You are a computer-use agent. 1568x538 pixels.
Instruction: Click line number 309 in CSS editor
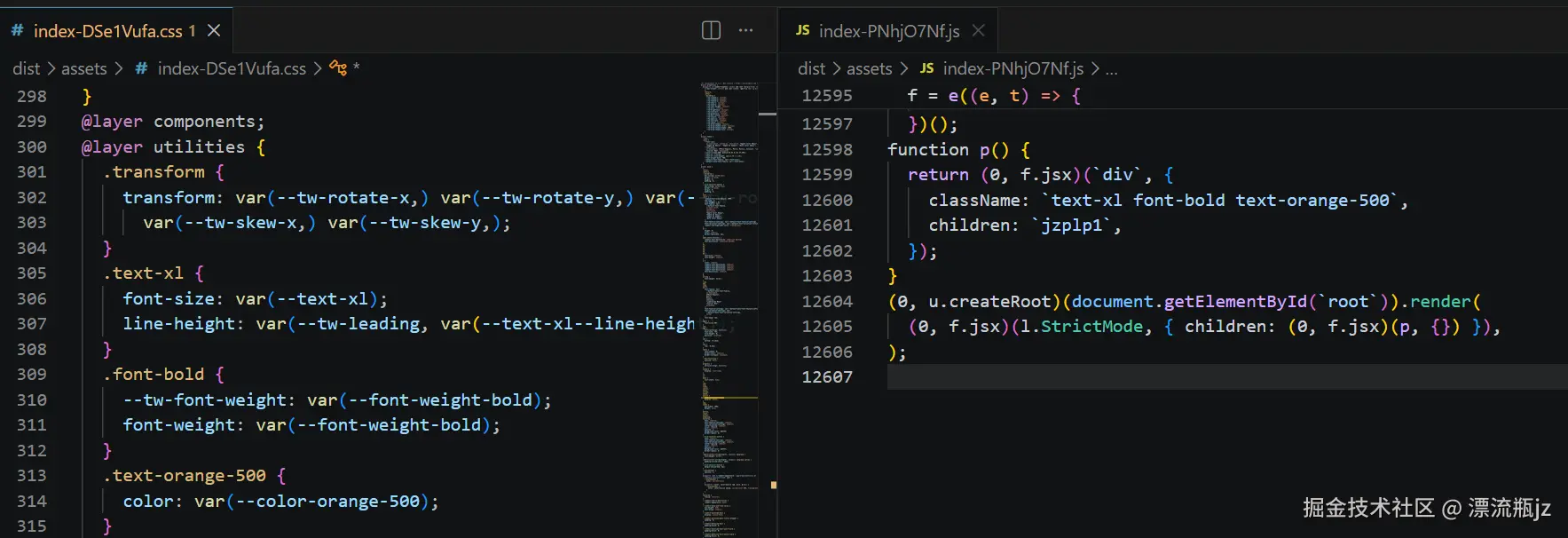32,375
